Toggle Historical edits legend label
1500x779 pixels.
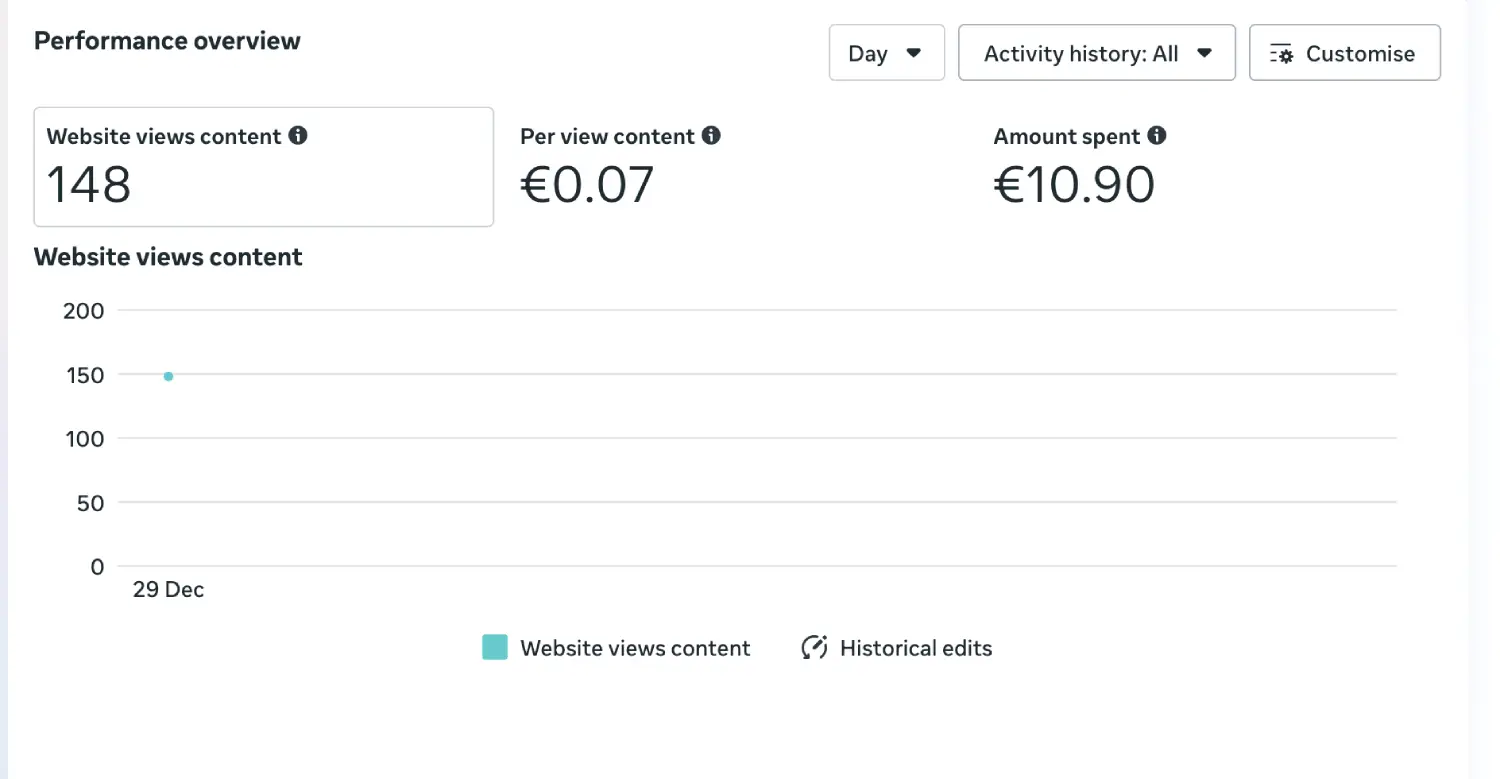coord(916,648)
